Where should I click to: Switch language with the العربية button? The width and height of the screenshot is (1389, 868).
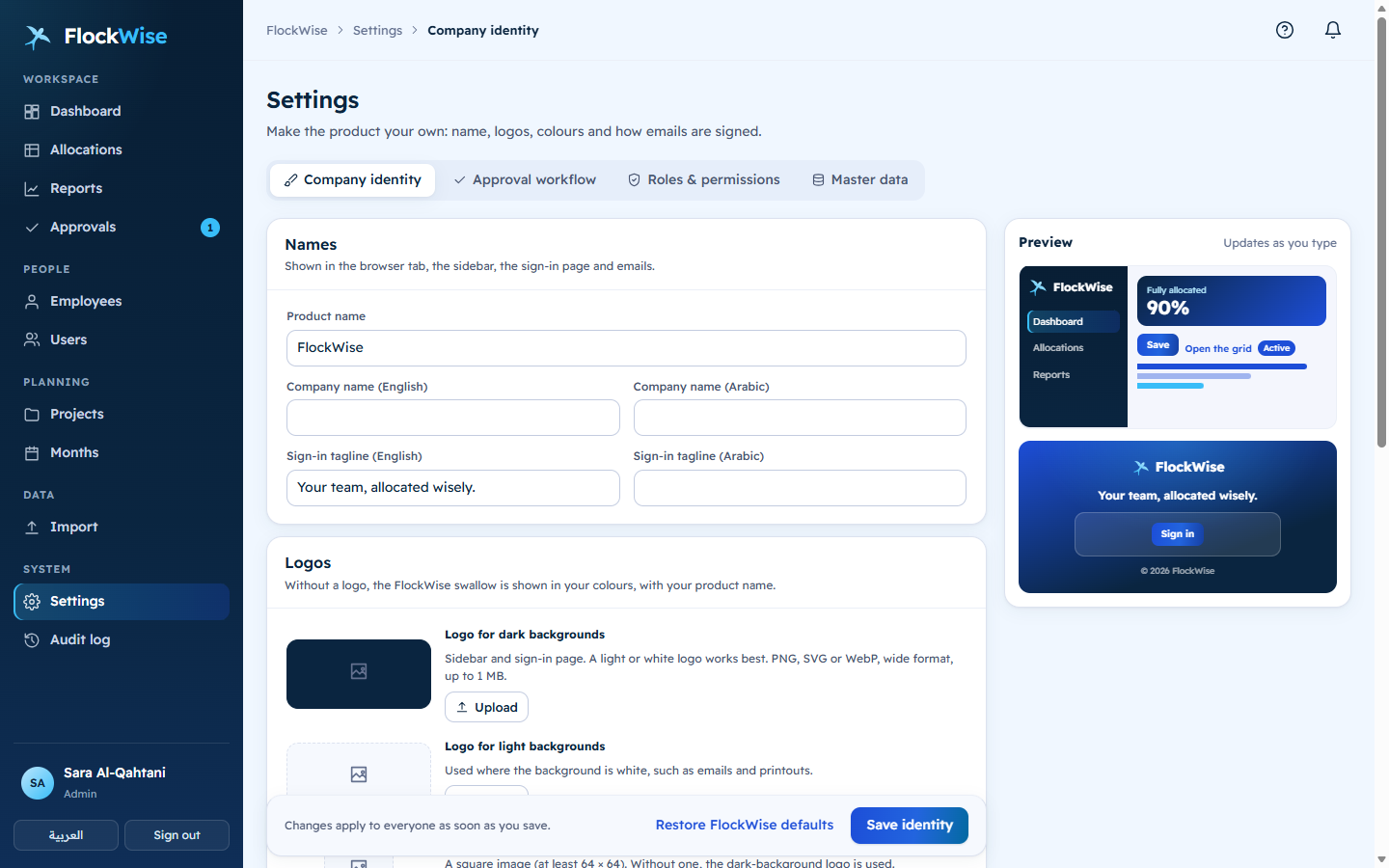click(66, 835)
